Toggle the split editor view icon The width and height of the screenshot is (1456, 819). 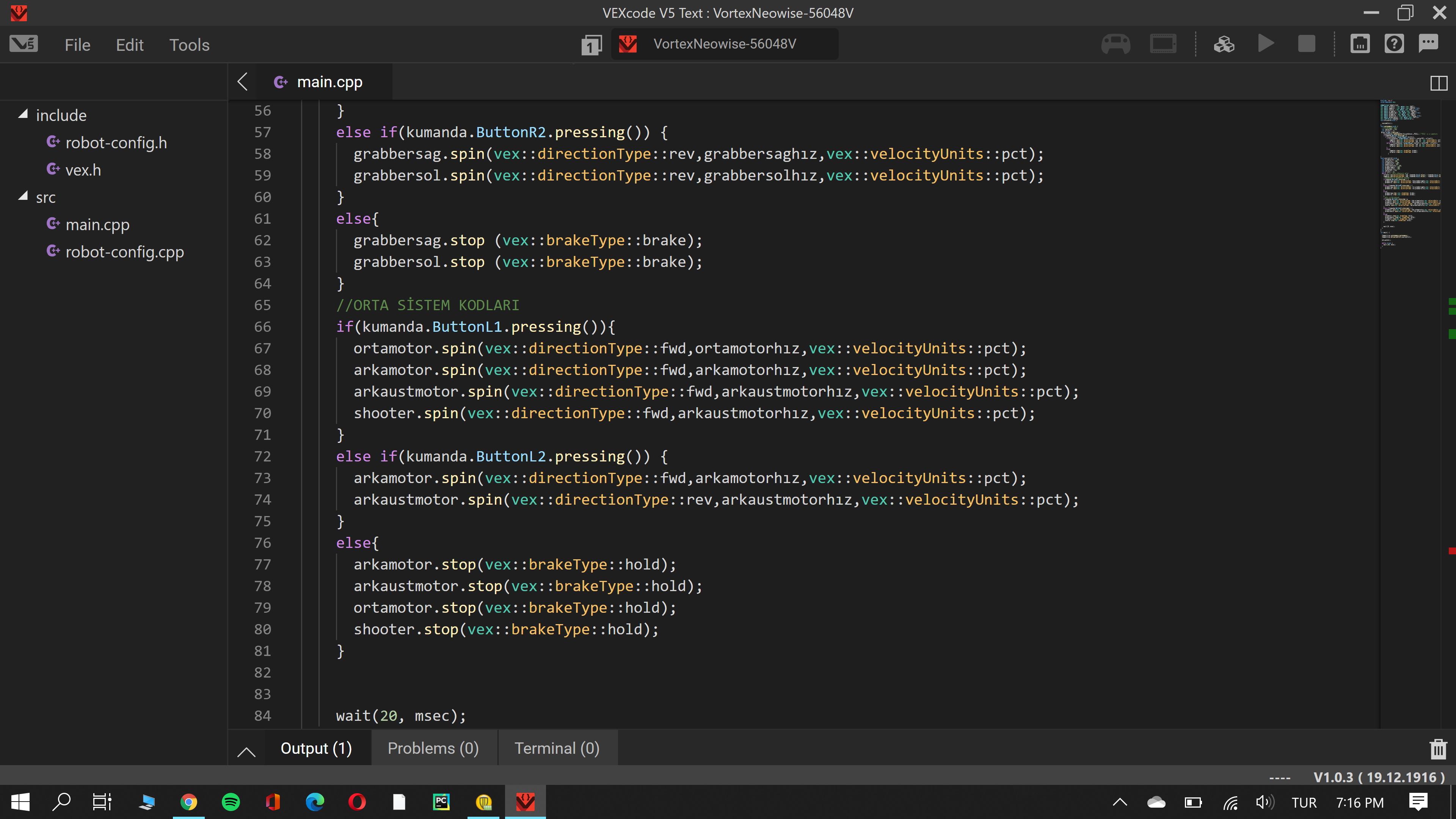pos(1439,83)
